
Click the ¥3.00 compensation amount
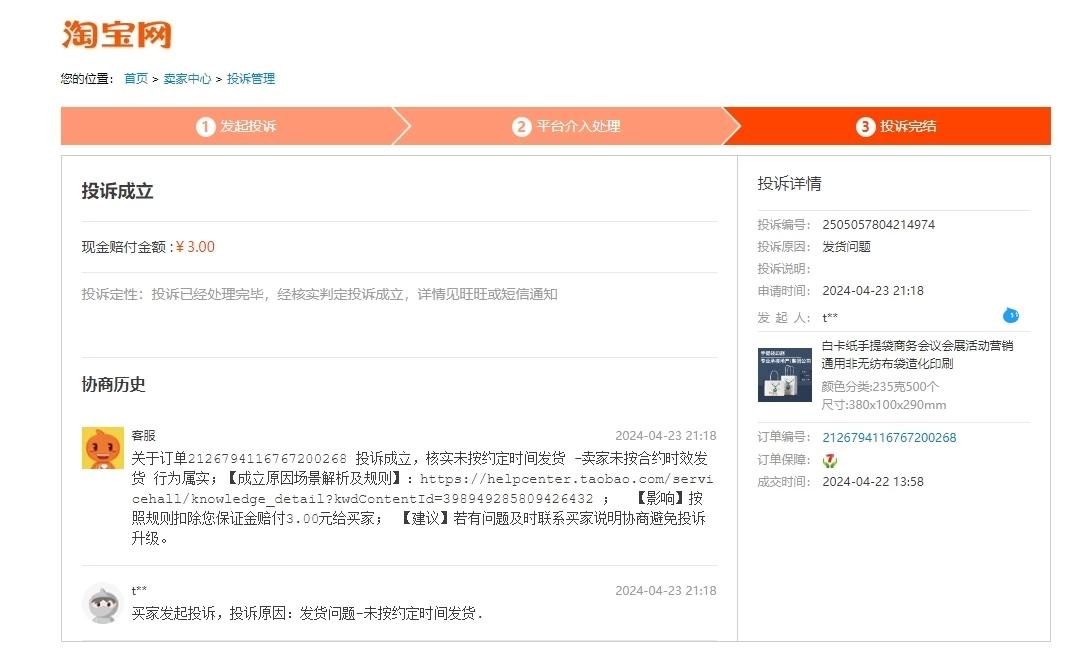click(x=195, y=247)
